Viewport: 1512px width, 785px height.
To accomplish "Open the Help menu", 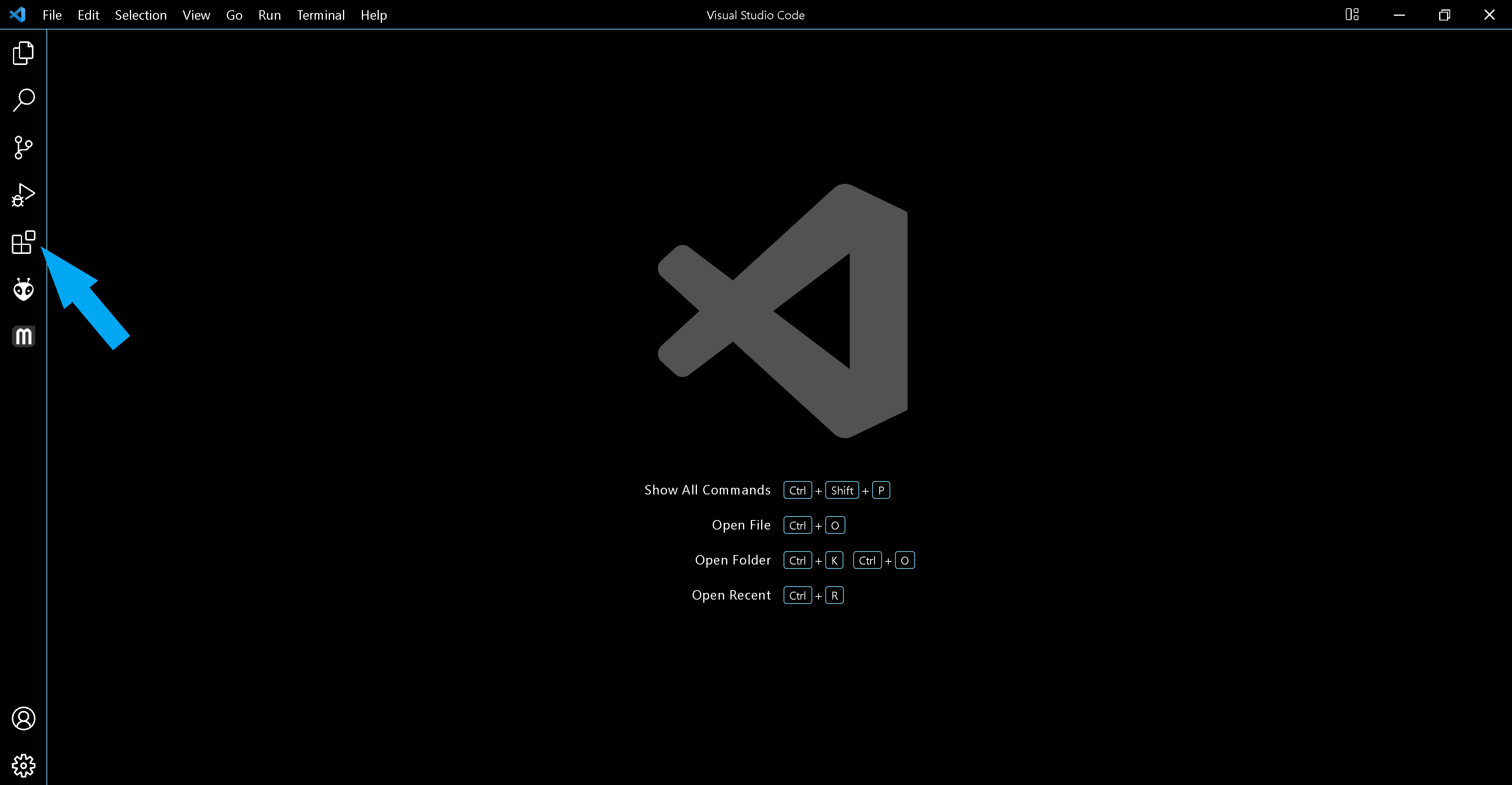I will pyautogui.click(x=373, y=15).
